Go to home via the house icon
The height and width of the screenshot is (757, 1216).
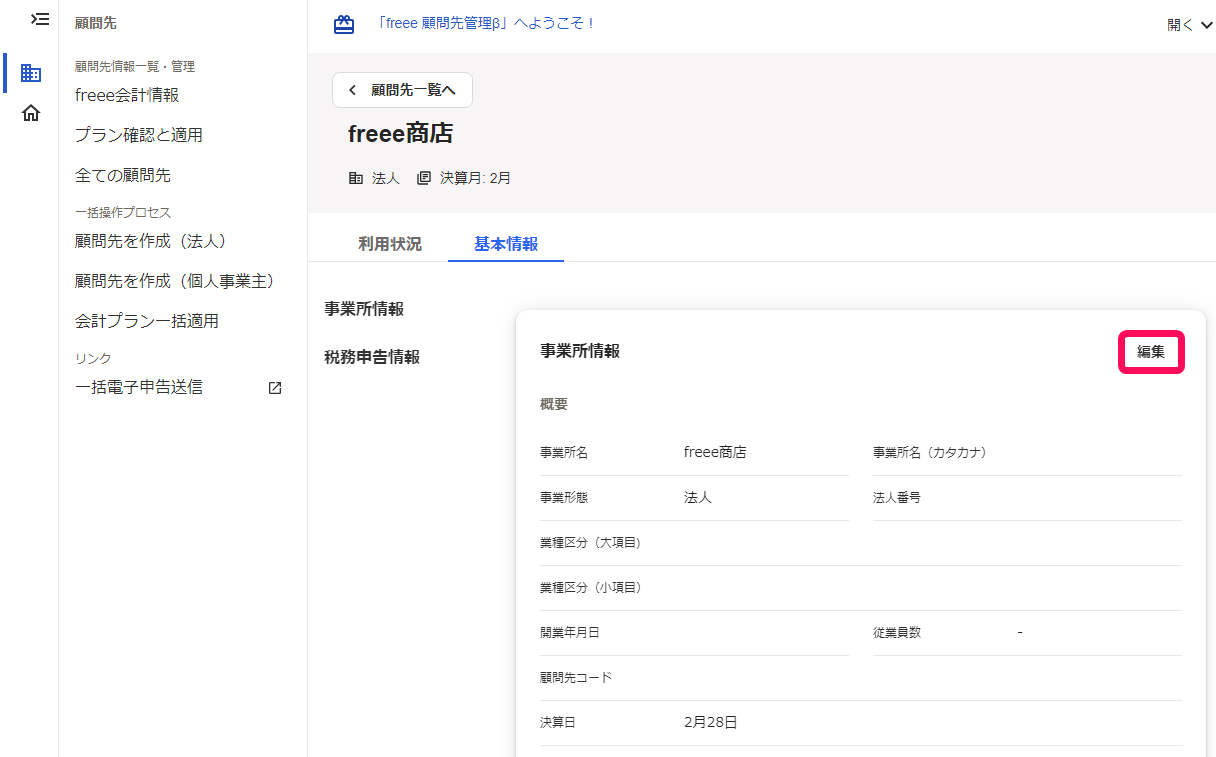click(31, 113)
